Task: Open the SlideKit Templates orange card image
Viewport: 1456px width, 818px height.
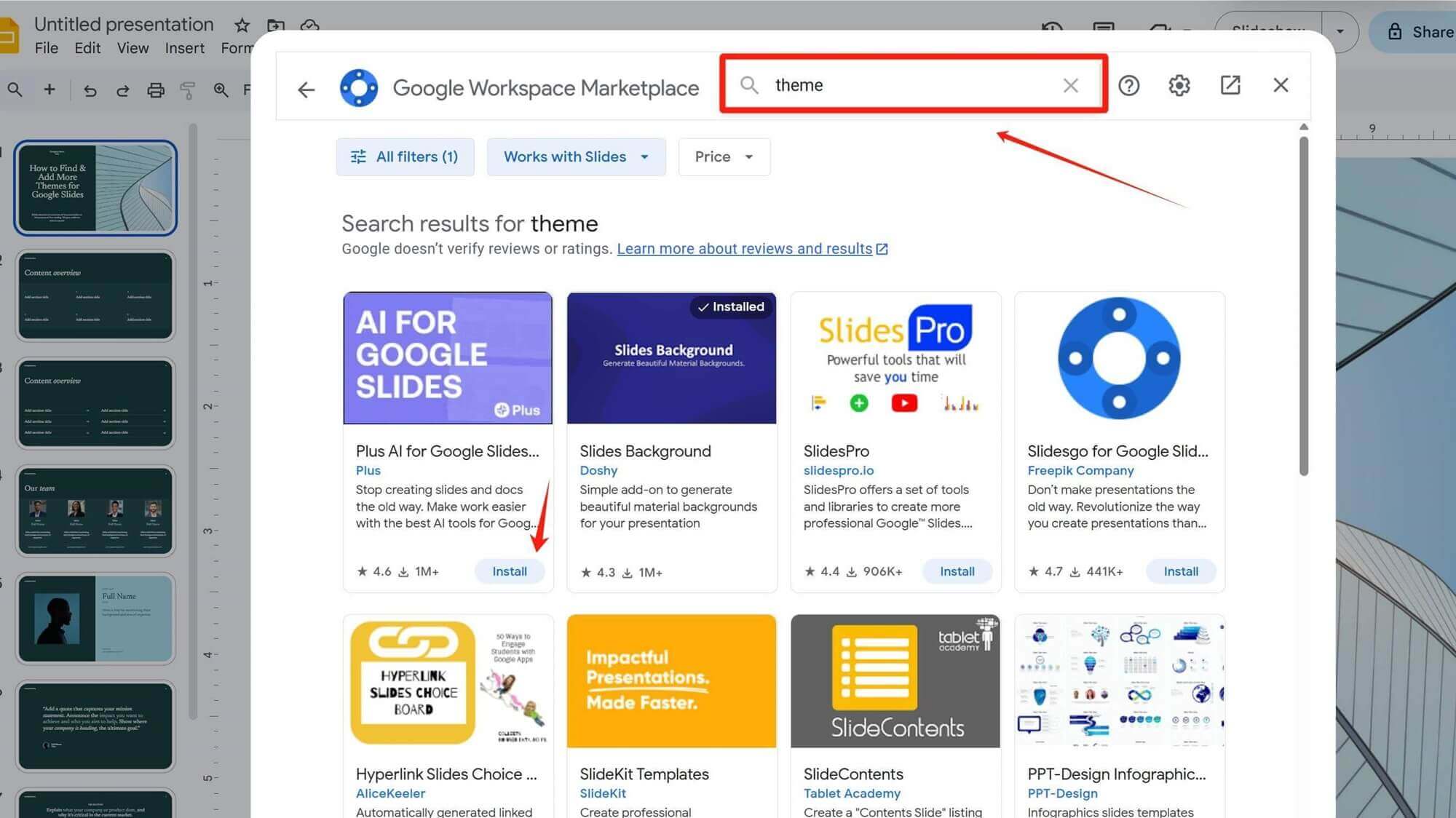Action: 671,681
